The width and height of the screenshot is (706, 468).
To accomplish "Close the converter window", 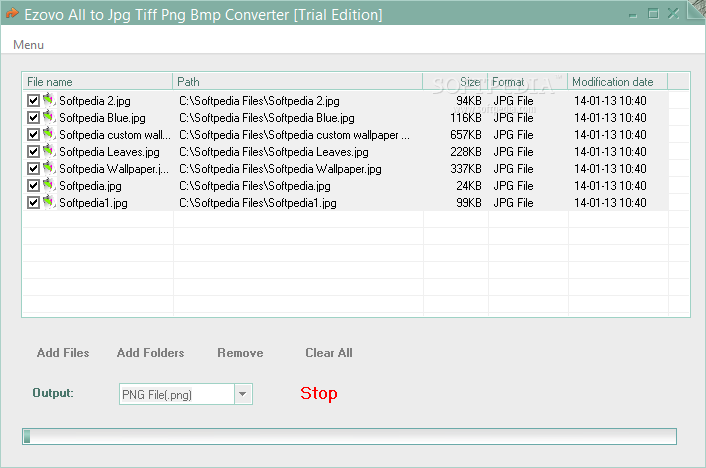I will [673, 14].
